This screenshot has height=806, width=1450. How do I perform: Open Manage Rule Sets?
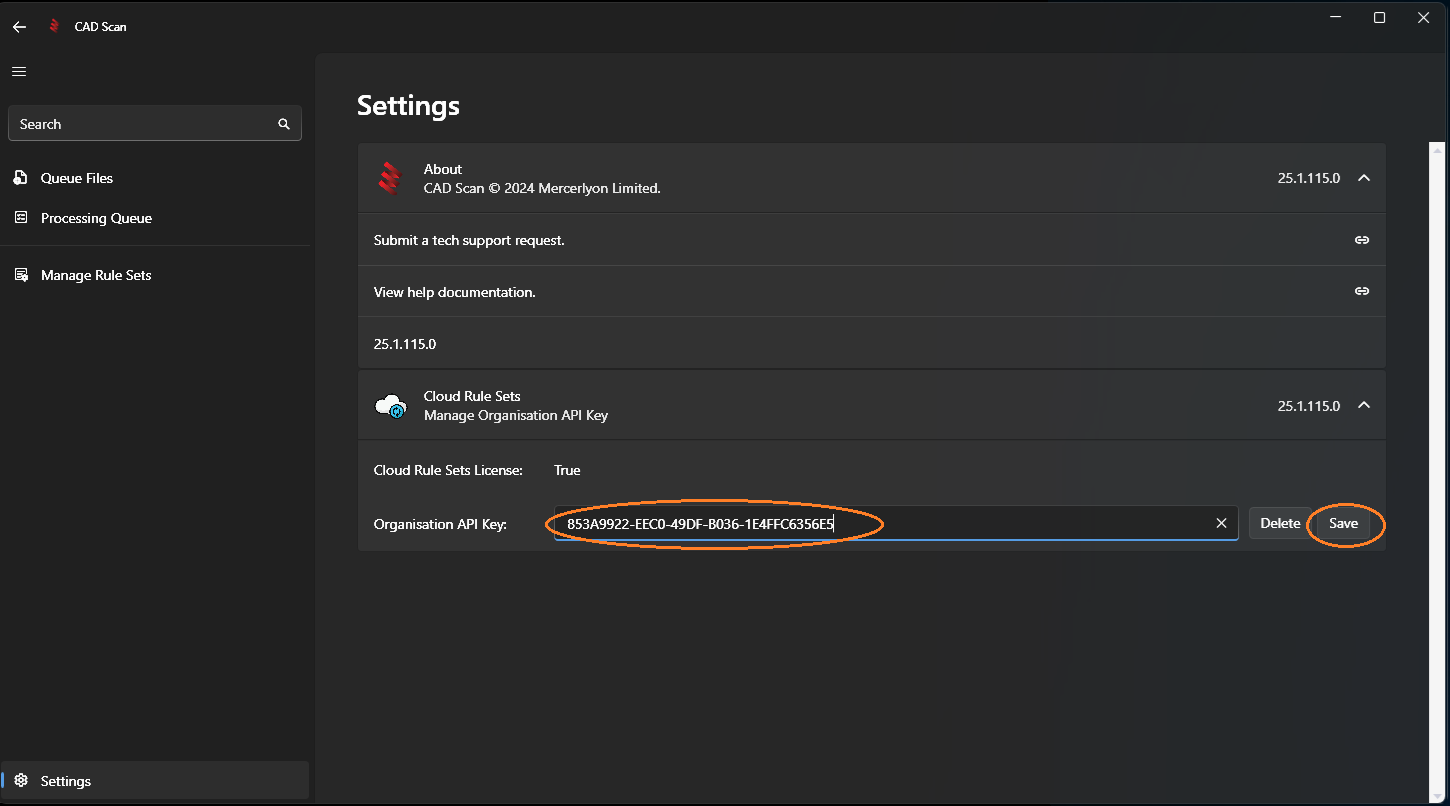tap(96, 275)
